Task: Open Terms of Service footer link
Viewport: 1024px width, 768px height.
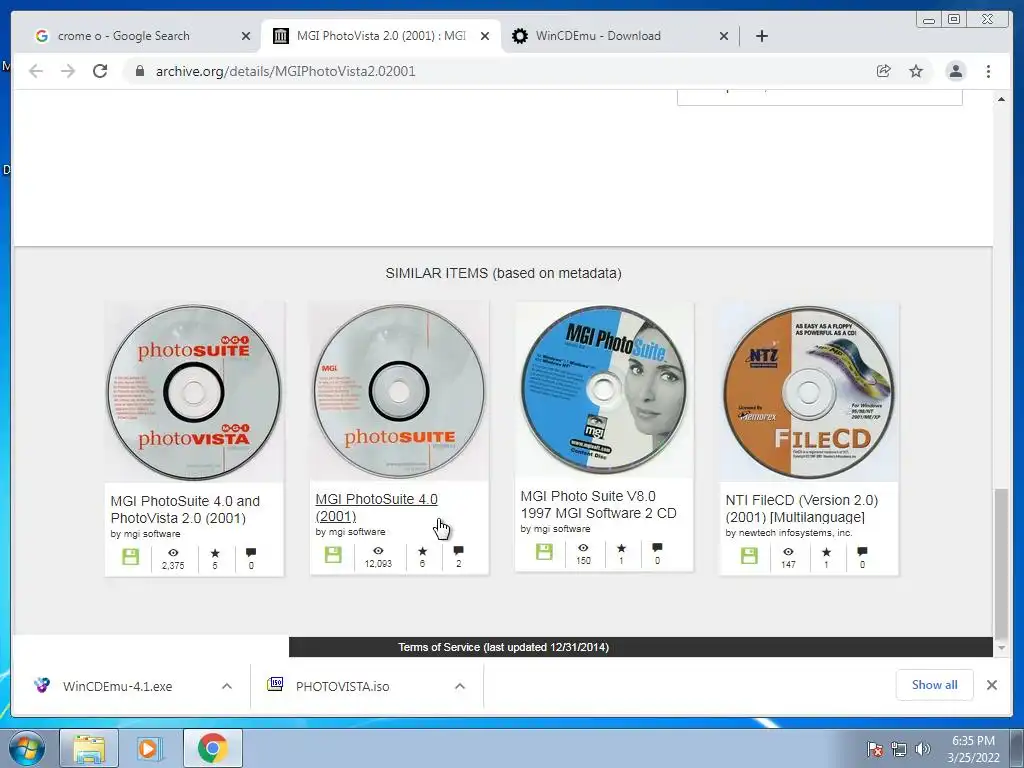Action: [x=504, y=647]
